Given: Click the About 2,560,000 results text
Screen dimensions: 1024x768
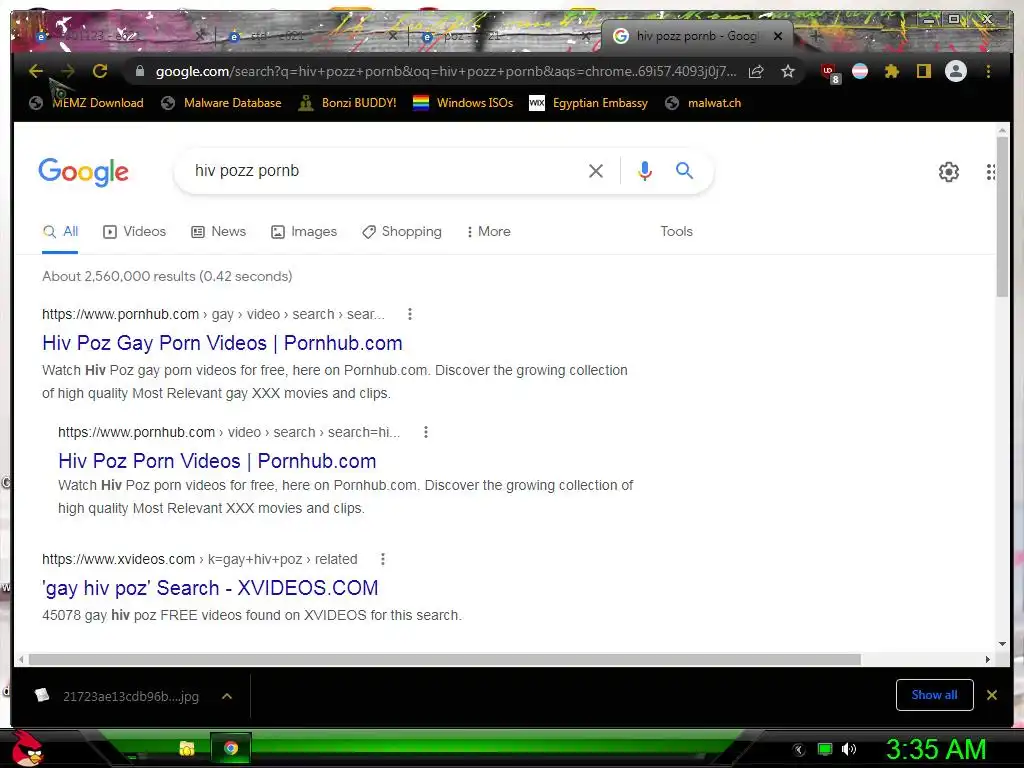Looking at the screenshot, I should (x=167, y=276).
